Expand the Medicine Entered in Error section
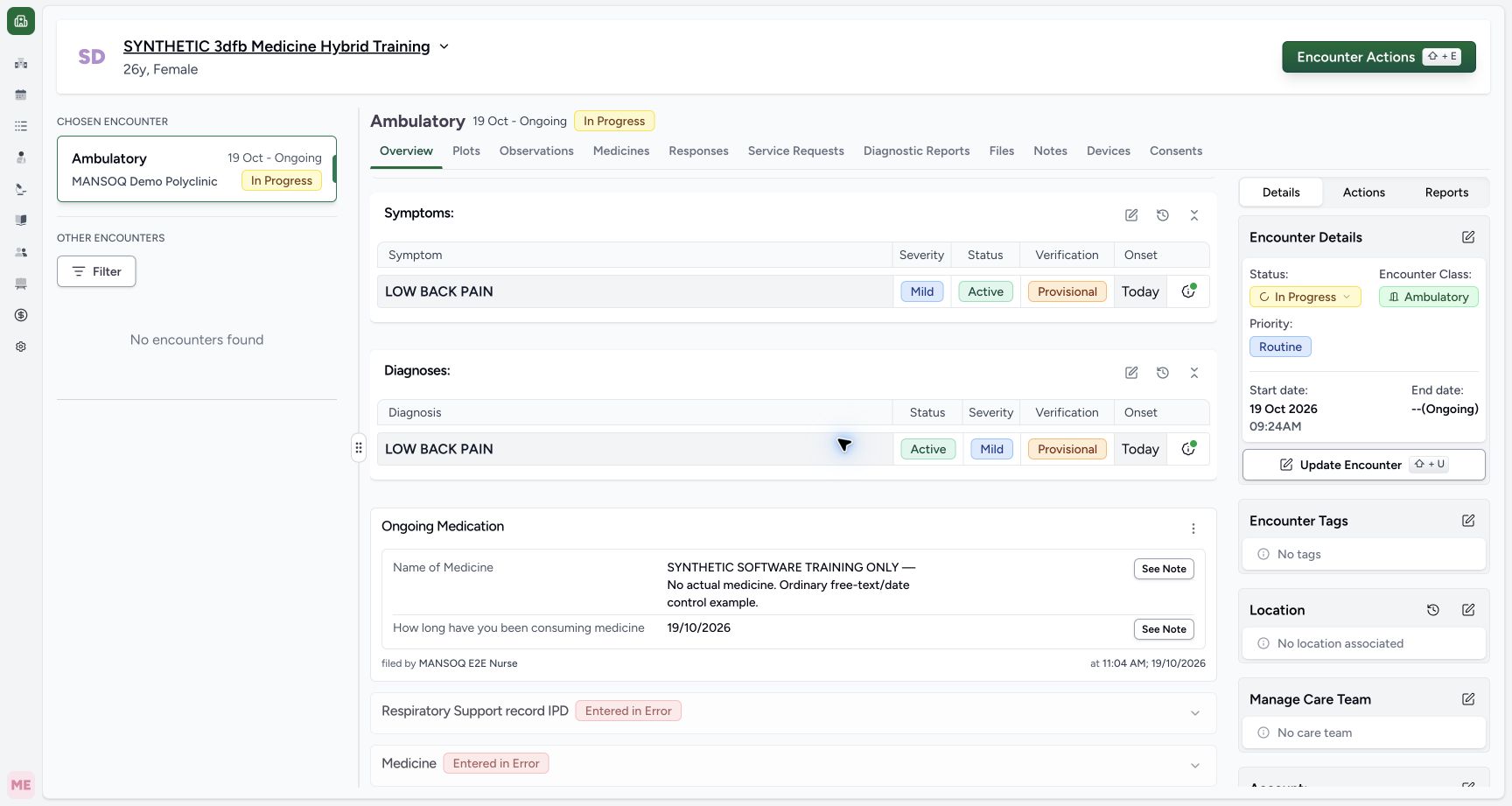The height and width of the screenshot is (806, 1512). click(793, 765)
